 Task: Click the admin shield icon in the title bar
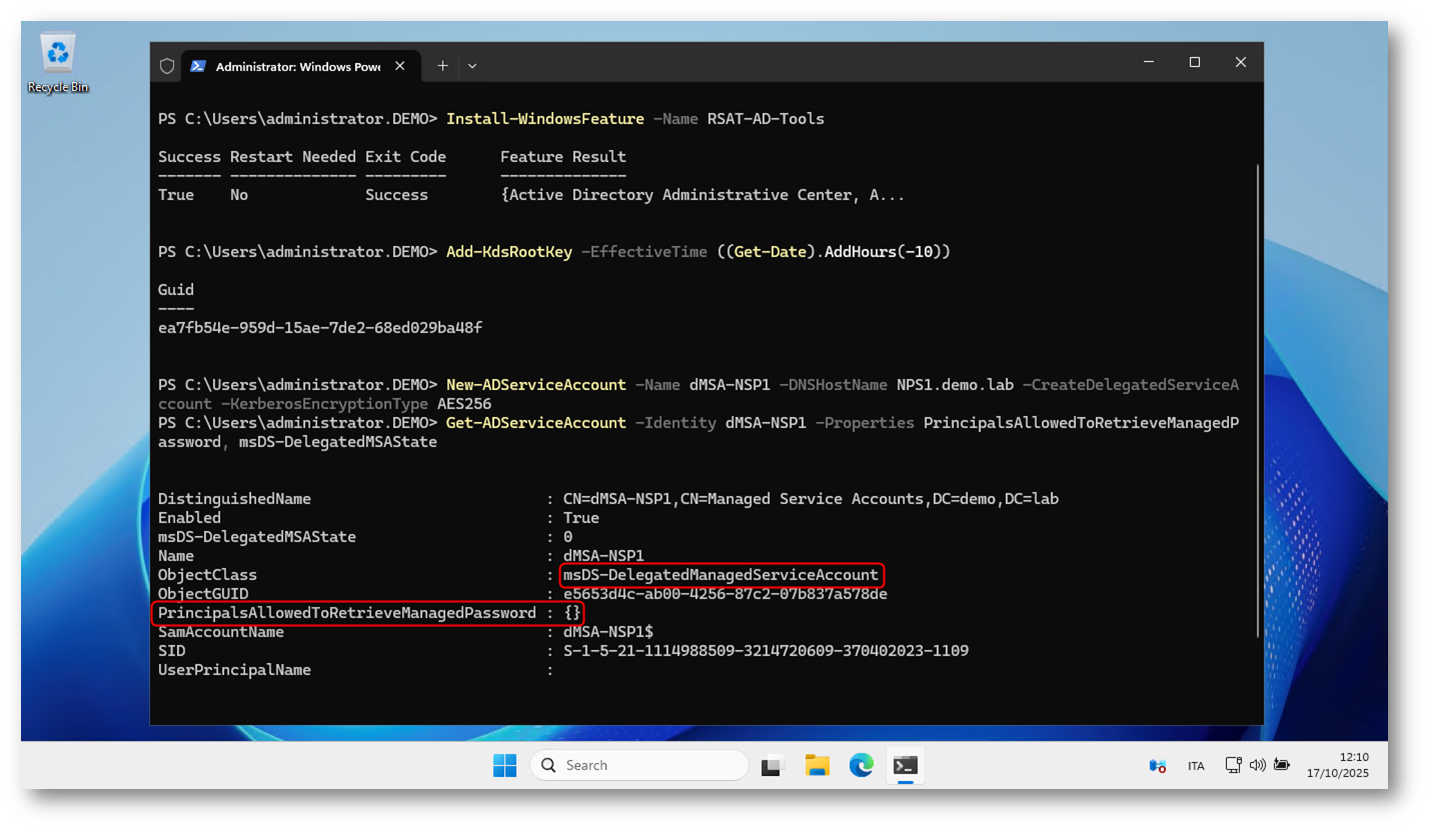(166, 66)
